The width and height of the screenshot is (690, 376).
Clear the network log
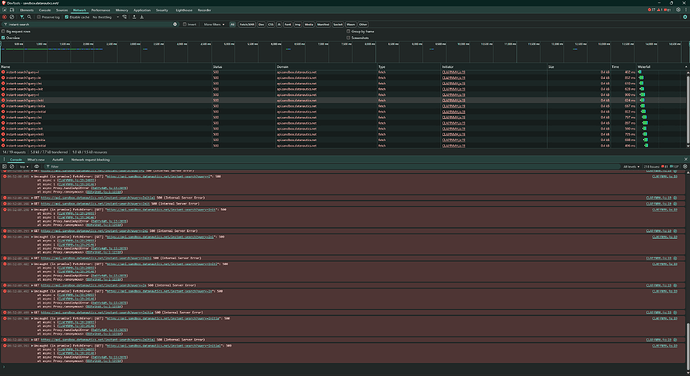pyautogui.click(x=12, y=17)
